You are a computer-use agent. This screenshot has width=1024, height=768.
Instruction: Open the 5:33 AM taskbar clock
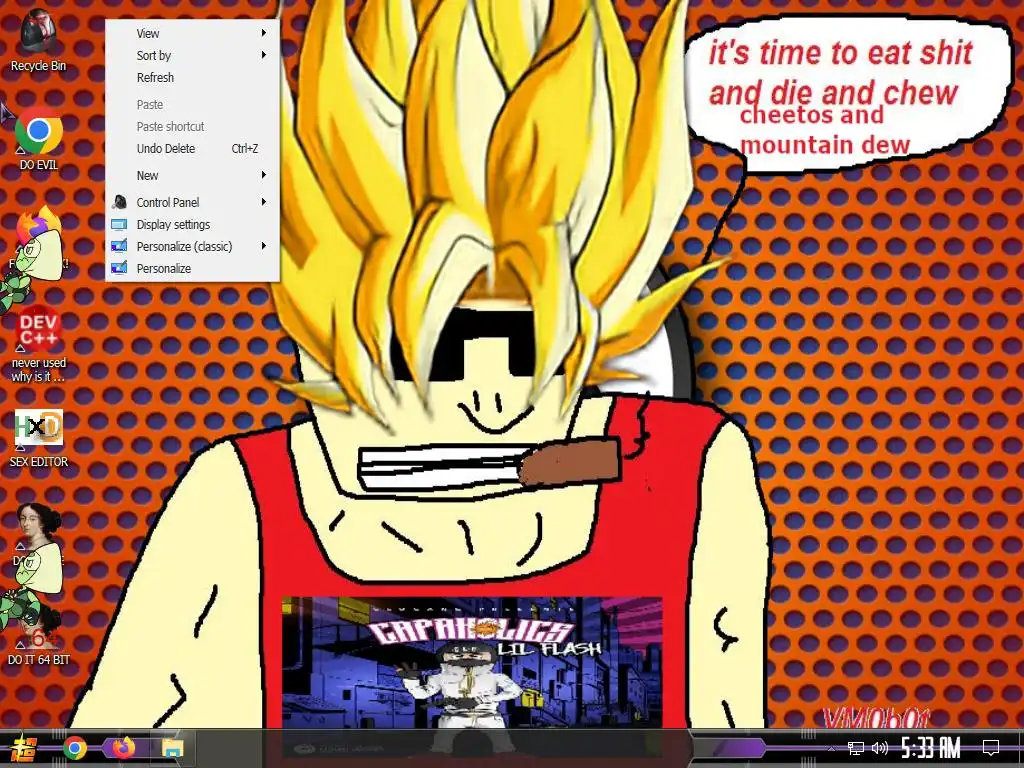click(931, 748)
